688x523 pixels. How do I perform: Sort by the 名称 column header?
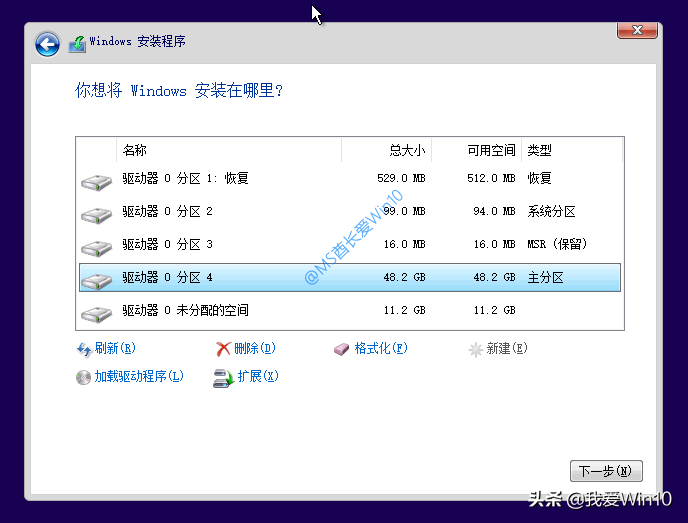coord(229,150)
